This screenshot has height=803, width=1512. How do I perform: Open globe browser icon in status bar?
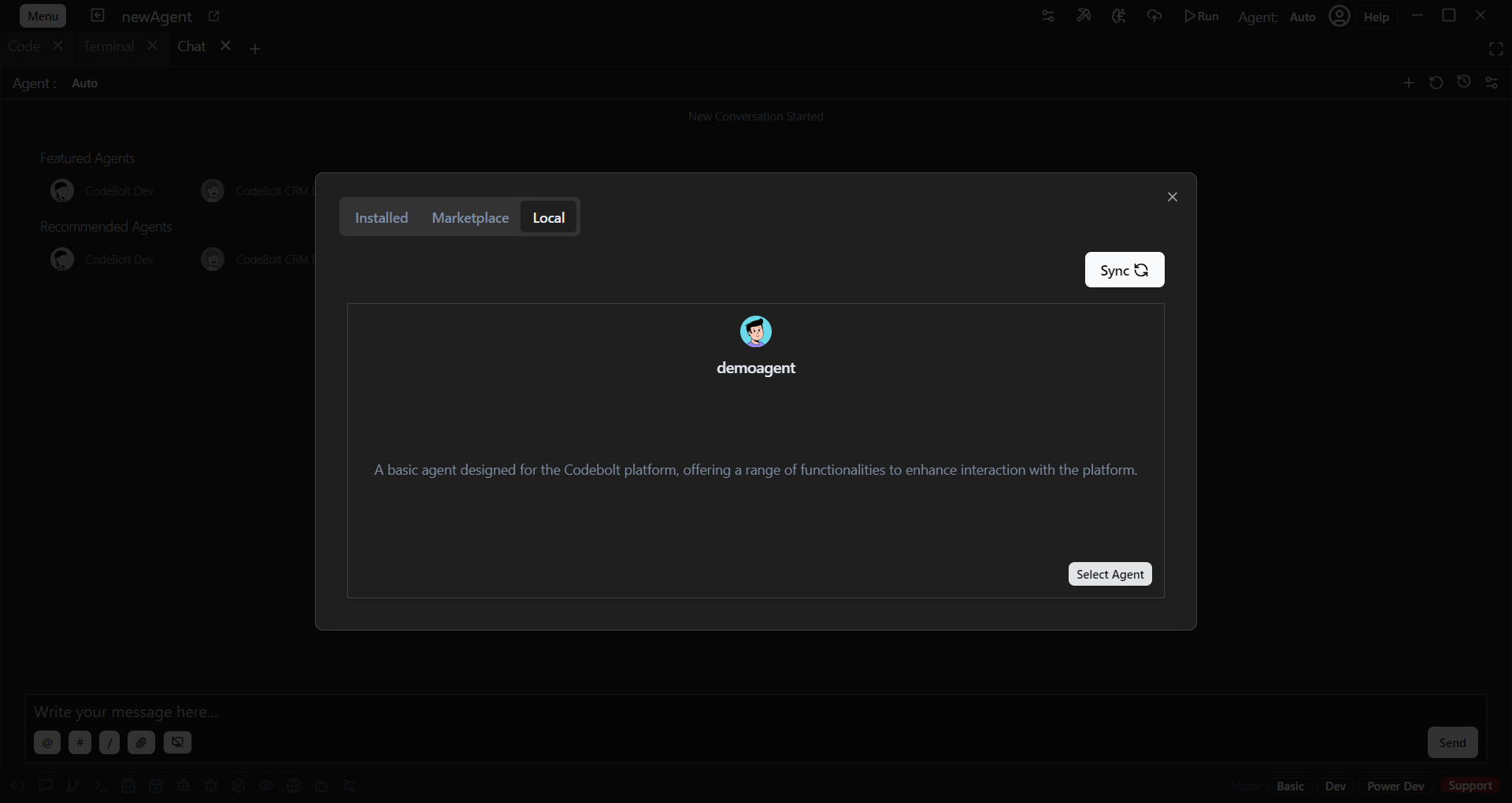(294, 786)
